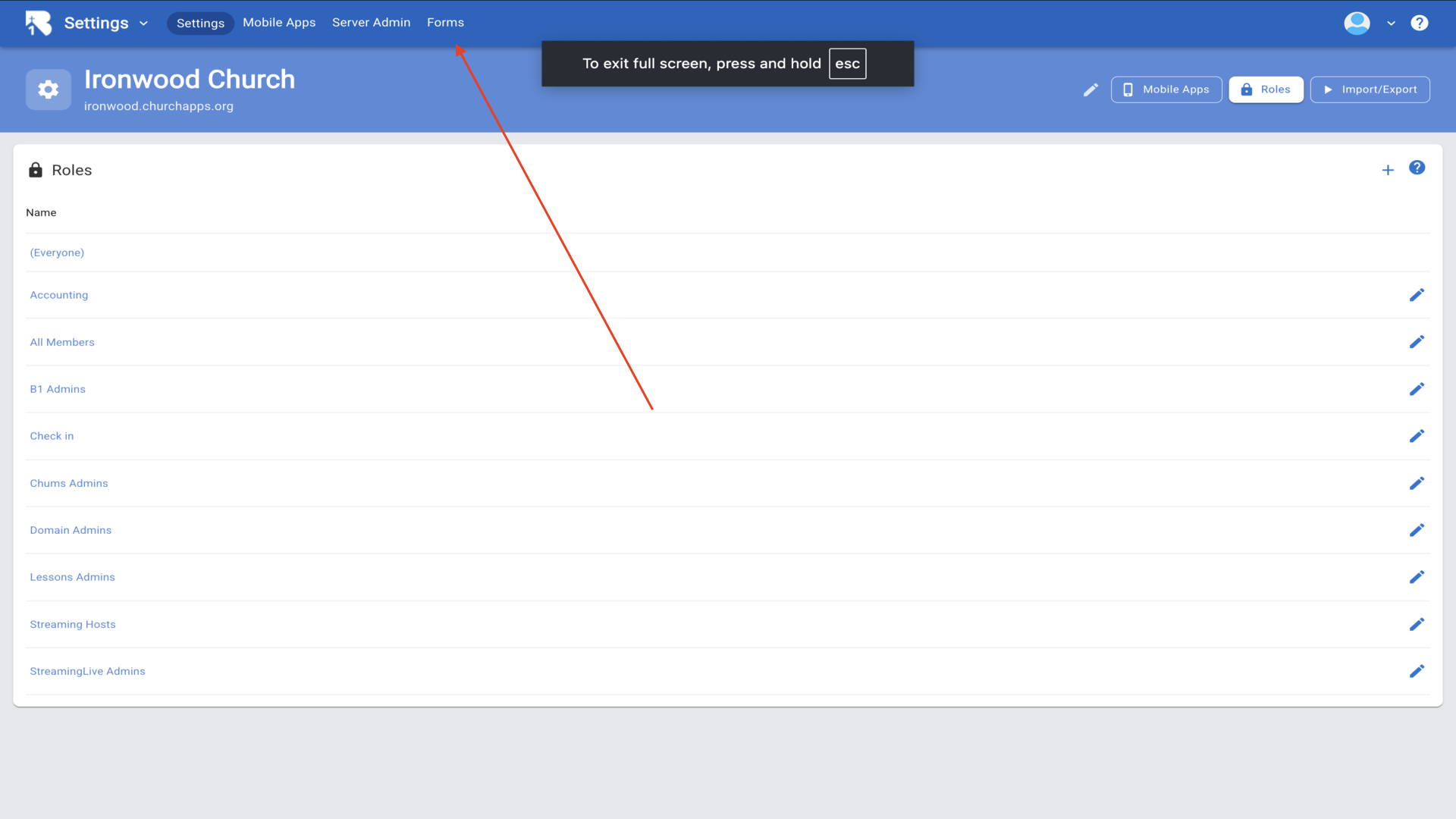Expand the Settings app switcher dropdown

[x=143, y=24]
